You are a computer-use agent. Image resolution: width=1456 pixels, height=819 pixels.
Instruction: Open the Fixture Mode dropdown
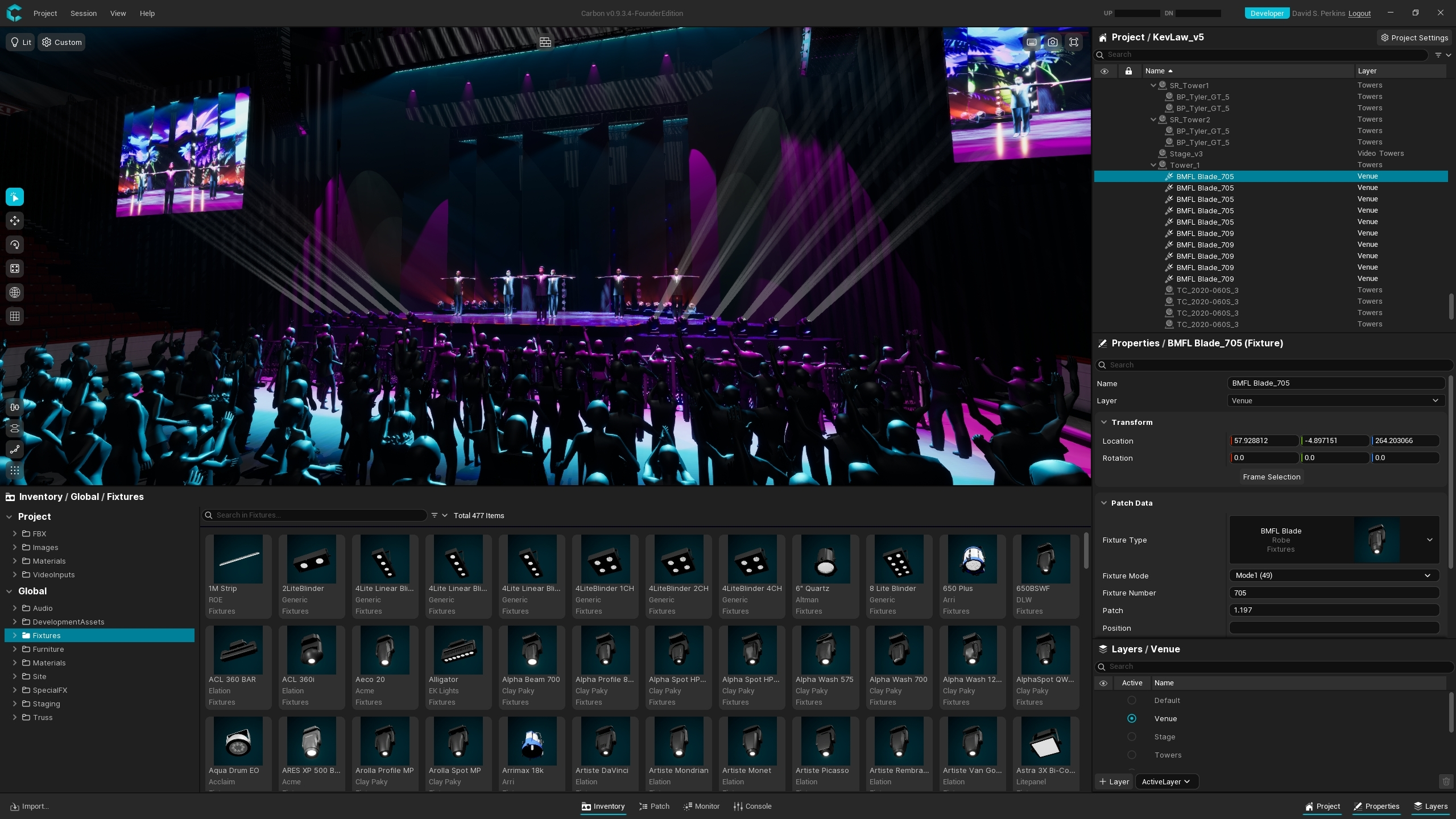click(1333, 576)
